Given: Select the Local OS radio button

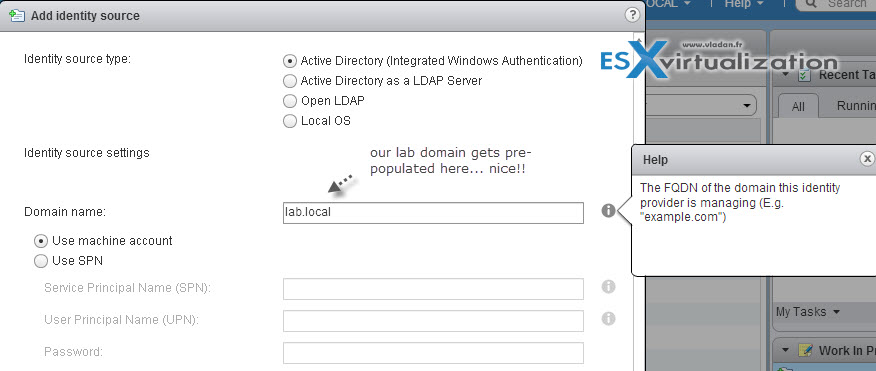Looking at the screenshot, I should pos(289,121).
